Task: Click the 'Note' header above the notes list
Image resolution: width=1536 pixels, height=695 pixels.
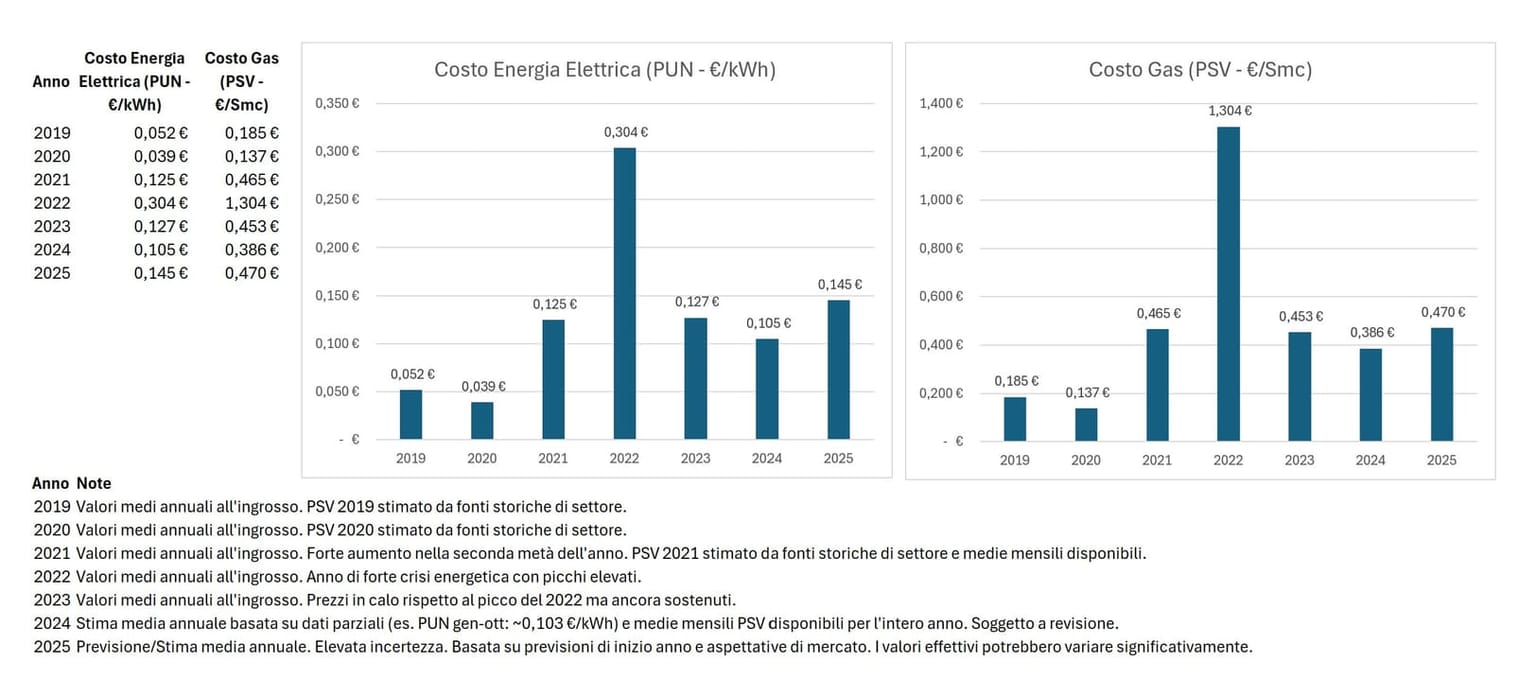Action: click(x=94, y=483)
